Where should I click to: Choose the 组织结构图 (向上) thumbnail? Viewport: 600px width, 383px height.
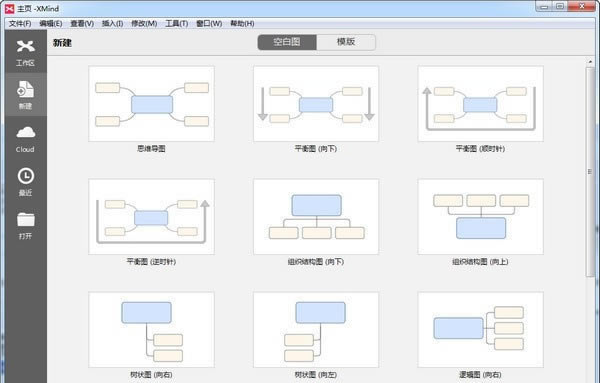481,217
